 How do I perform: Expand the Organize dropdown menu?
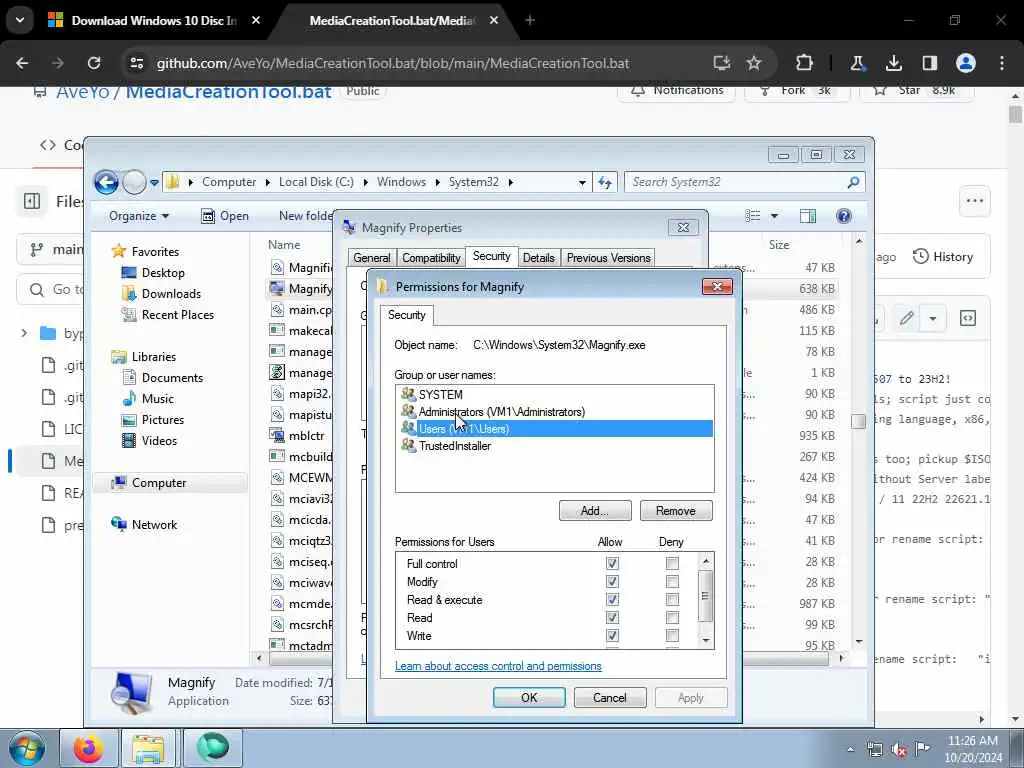138,216
